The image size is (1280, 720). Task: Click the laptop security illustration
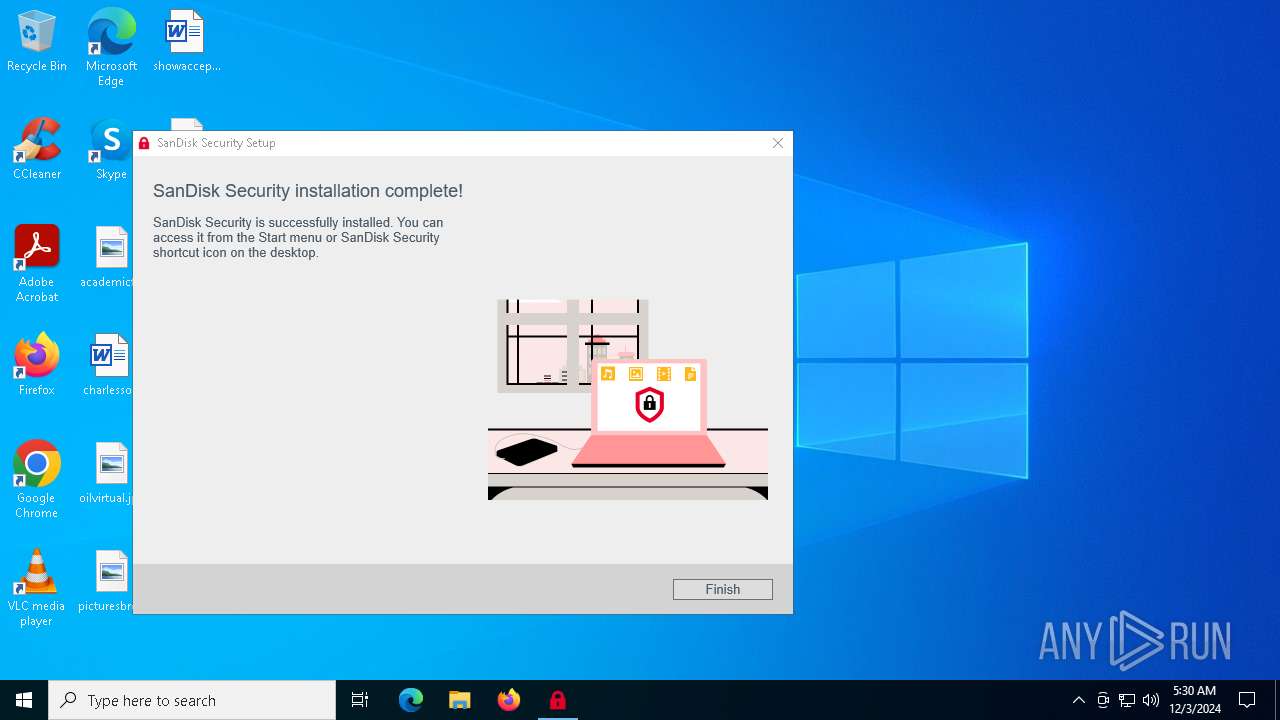click(628, 400)
